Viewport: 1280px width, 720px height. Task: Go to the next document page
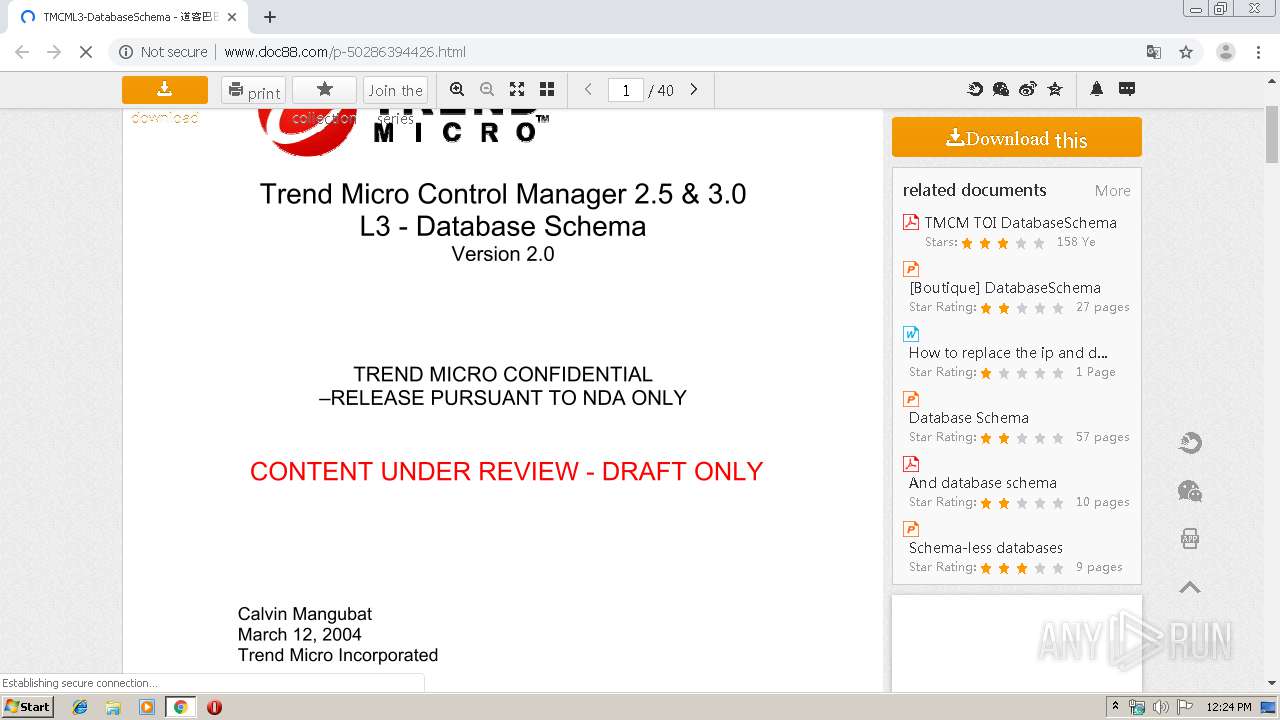tap(694, 90)
